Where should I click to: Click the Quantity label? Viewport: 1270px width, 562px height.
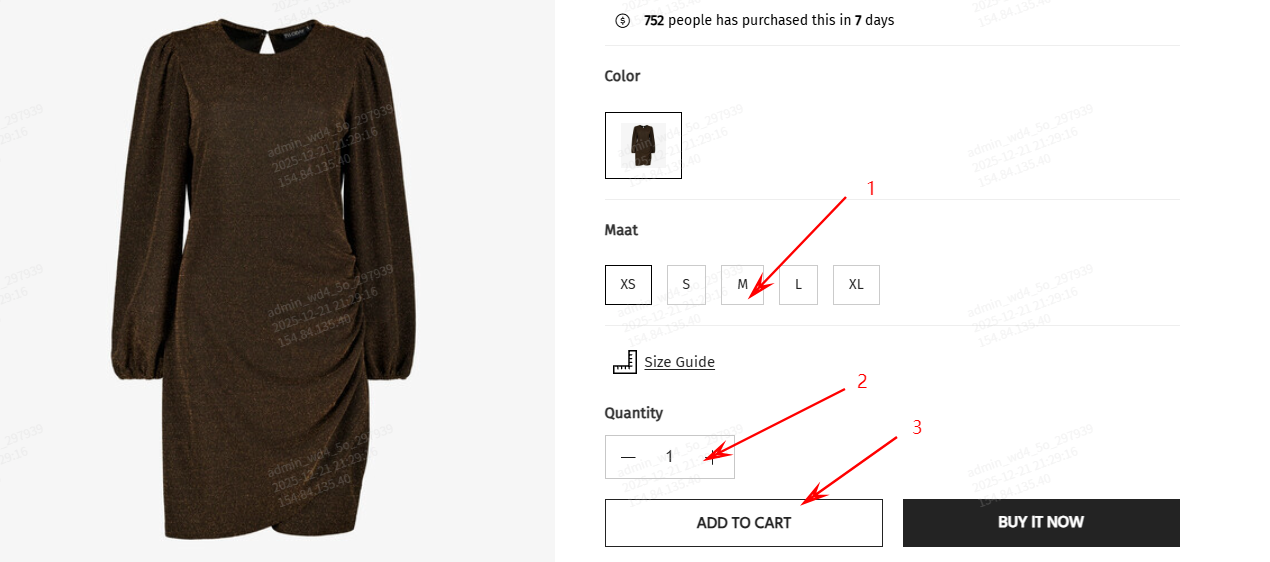coord(634,413)
